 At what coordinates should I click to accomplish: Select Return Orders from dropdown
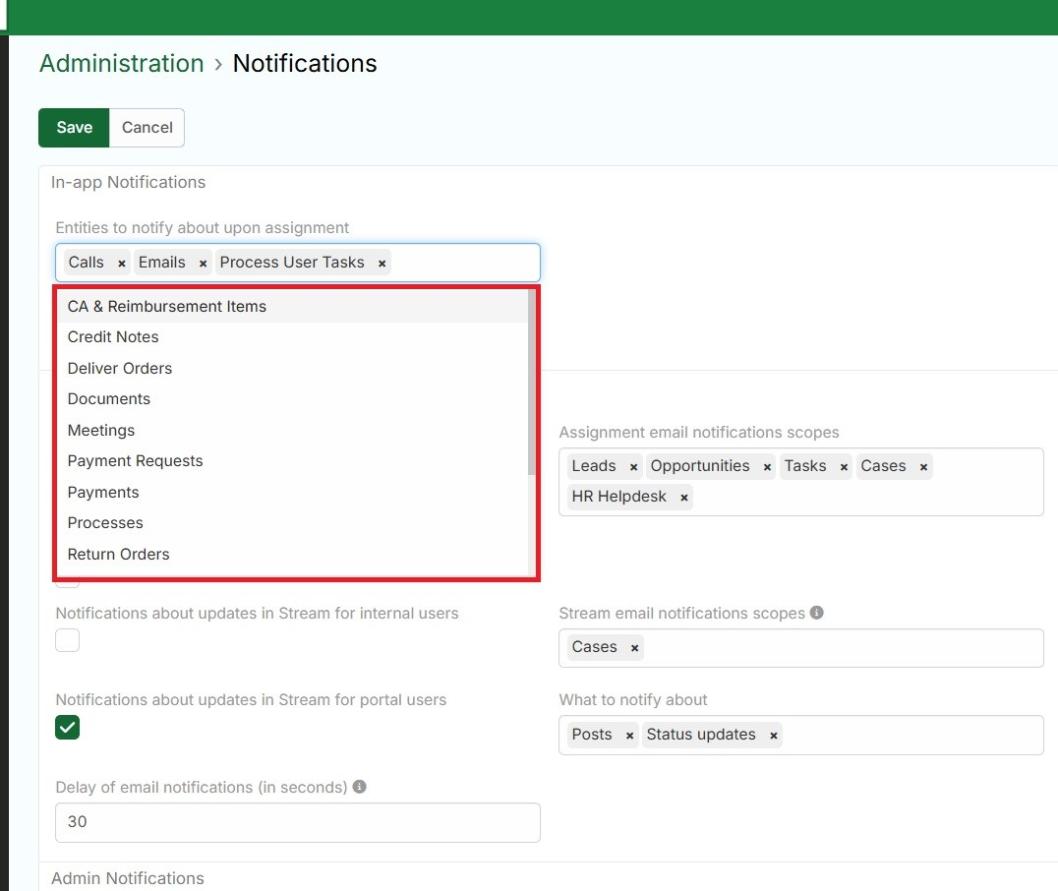click(x=118, y=554)
